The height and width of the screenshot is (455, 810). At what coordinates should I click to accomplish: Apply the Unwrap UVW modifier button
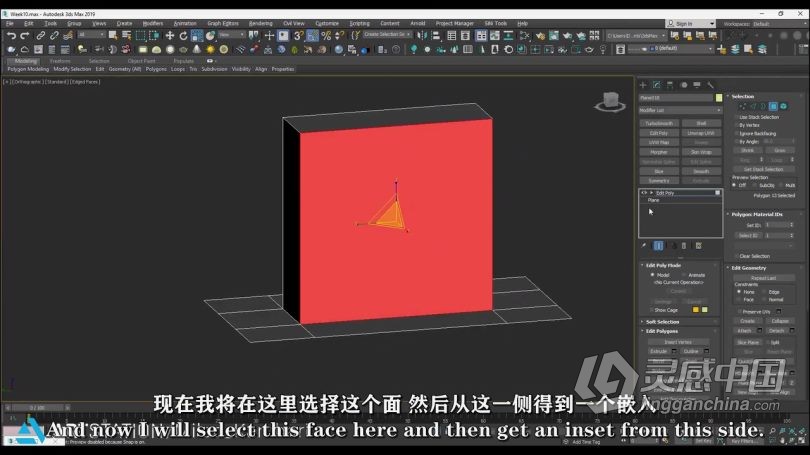coord(701,133)
